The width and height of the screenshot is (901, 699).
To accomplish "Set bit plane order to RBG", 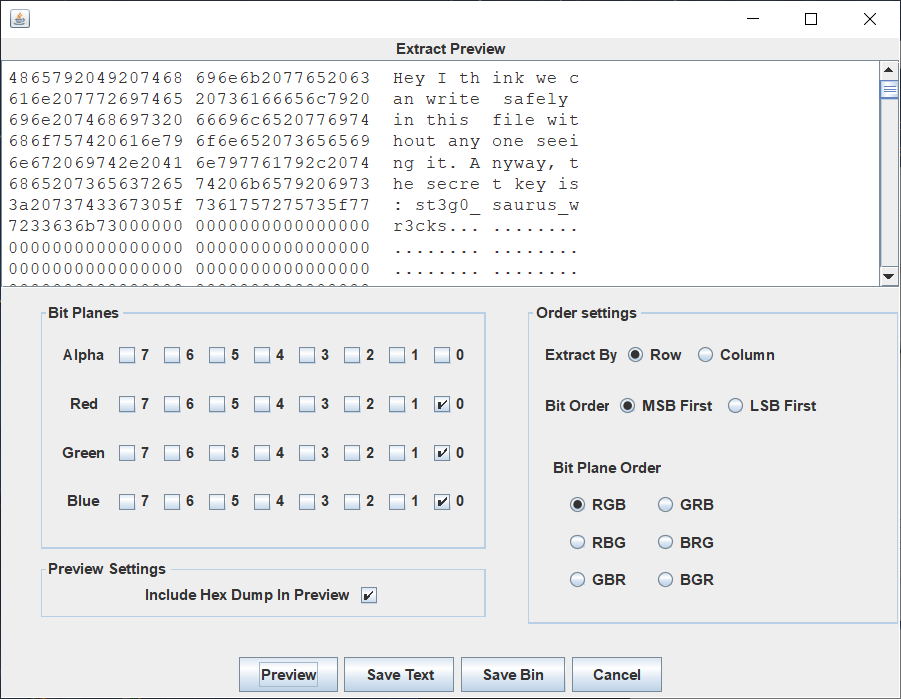I will point(577,542).
